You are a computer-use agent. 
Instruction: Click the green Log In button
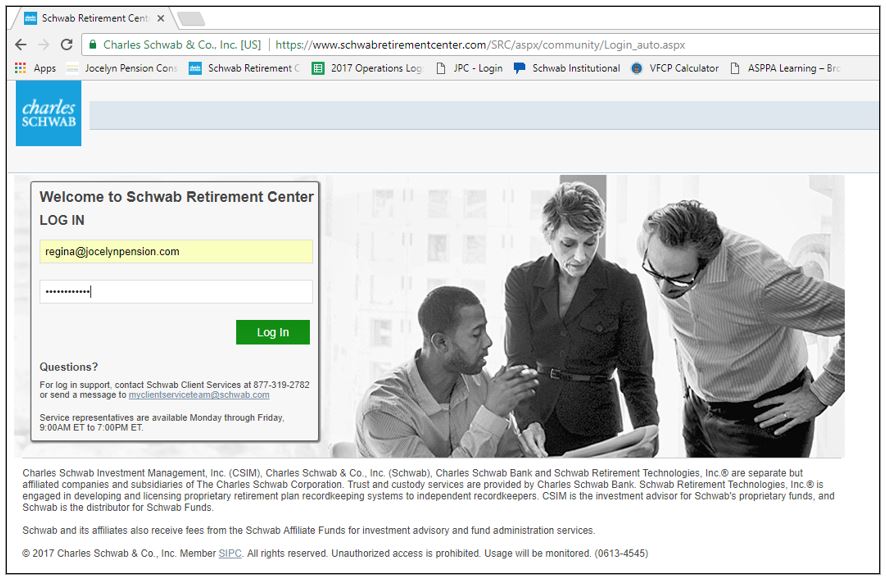point(272,333)
